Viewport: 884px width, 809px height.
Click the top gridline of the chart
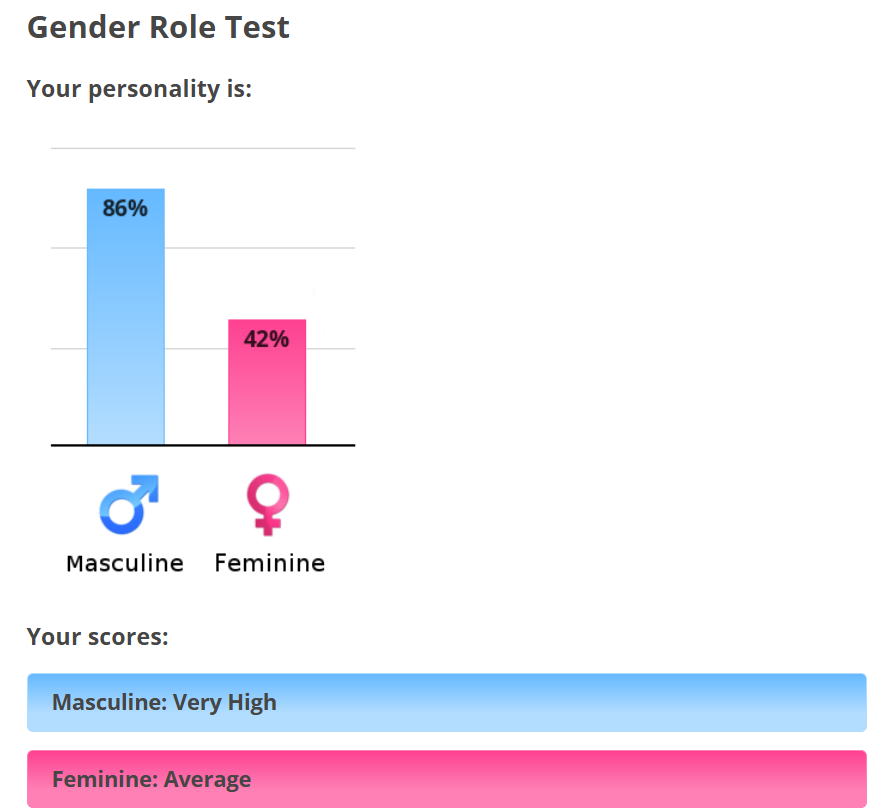pyautogui.click(x=203, y=148)
